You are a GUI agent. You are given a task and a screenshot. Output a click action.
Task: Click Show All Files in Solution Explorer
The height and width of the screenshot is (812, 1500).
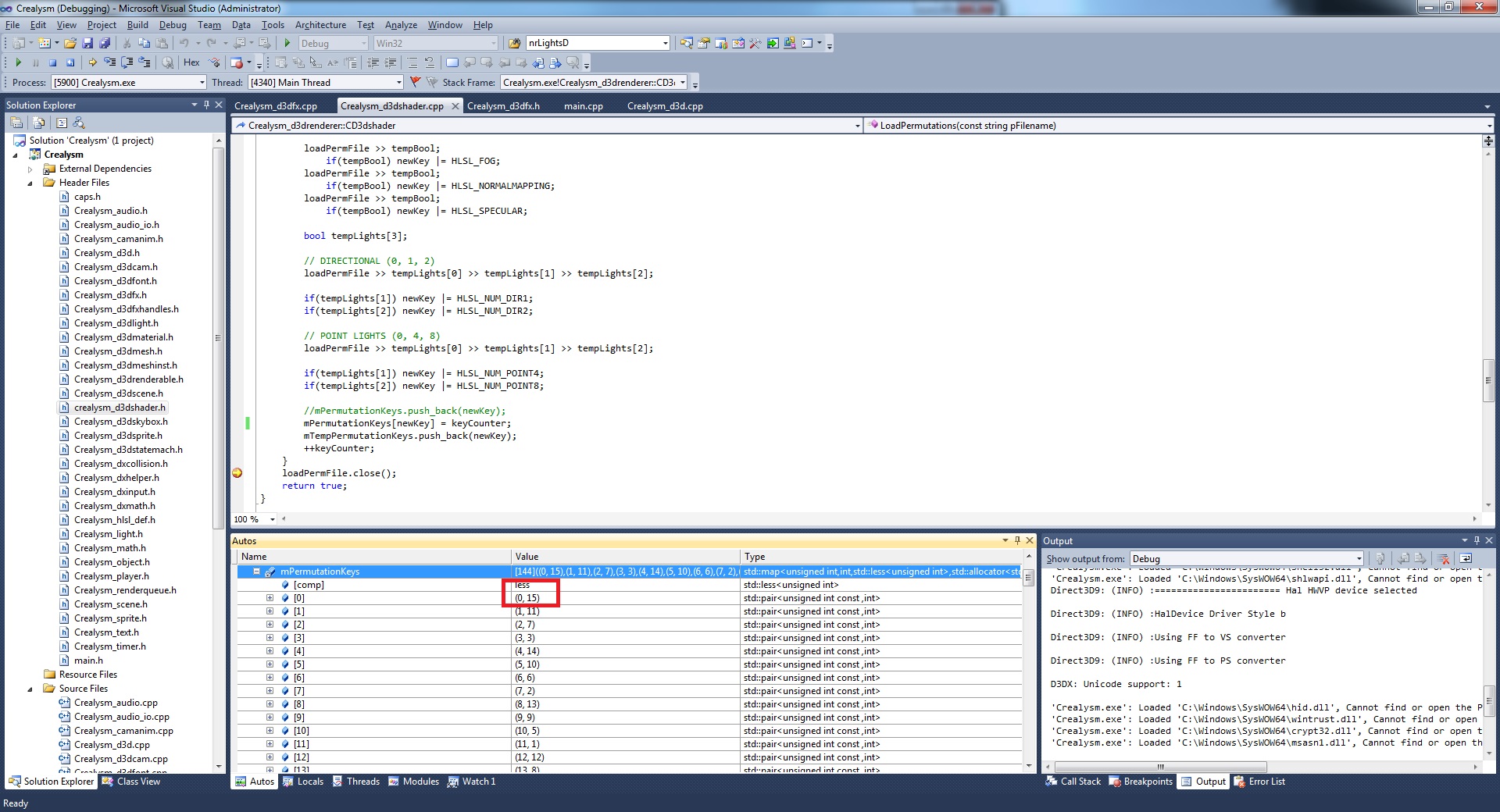(38, 123)
